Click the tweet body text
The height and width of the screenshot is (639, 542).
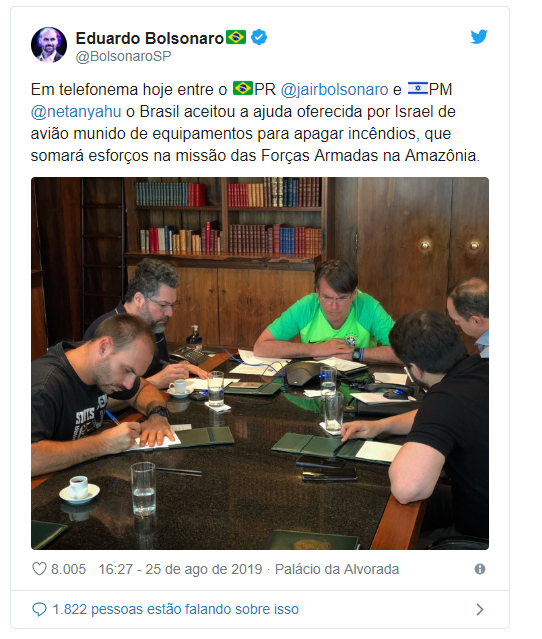tap(255, 122)
